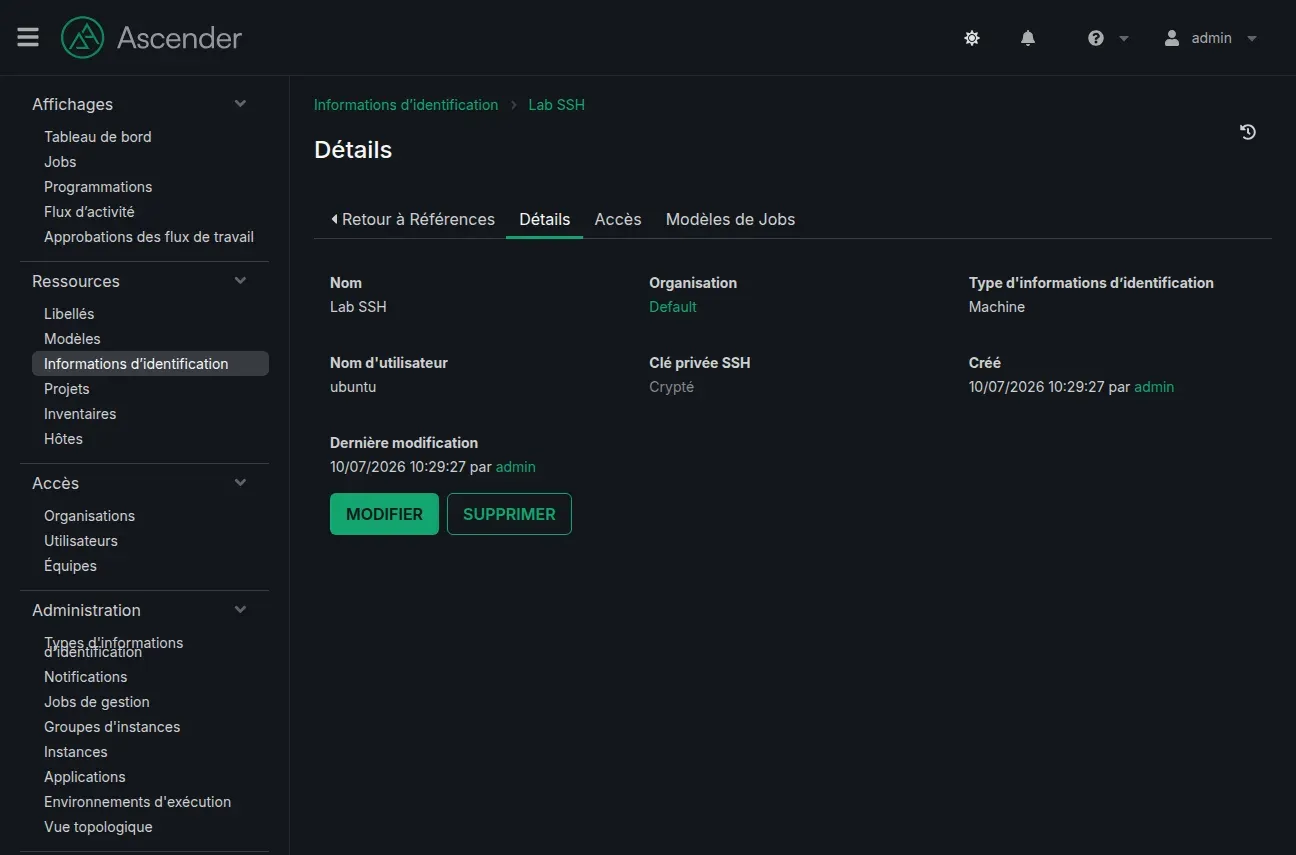This screenshot has width=1296, height=855.
Task: Click the Lab SSH name value
Action: pos(358,307)
